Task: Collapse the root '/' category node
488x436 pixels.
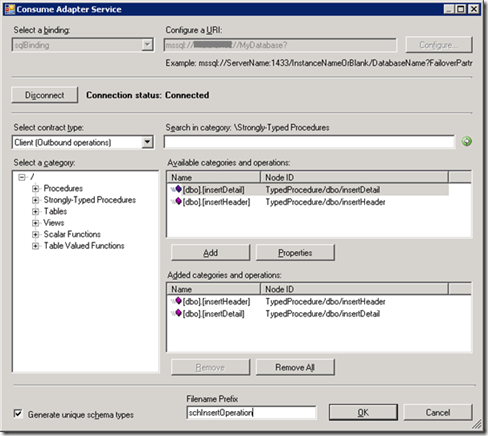Action: pyautogui.click(x=22, y=177)
